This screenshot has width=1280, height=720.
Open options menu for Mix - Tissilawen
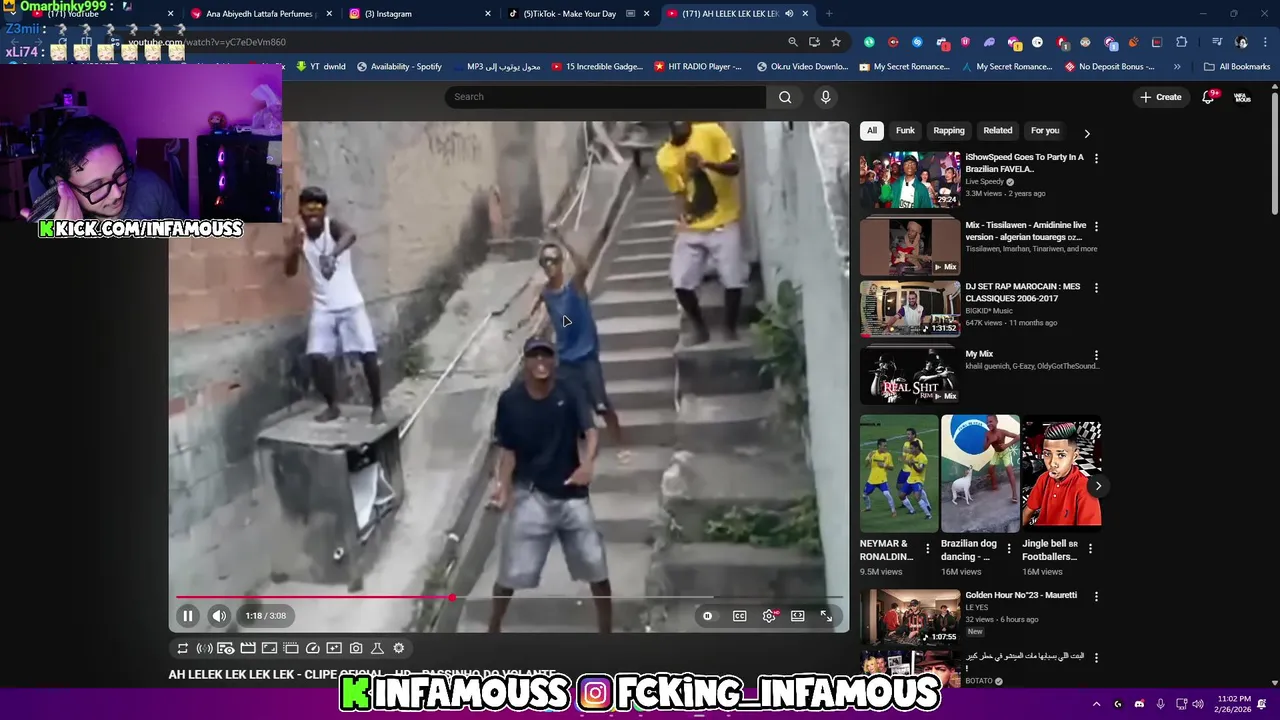(1096, 226)
